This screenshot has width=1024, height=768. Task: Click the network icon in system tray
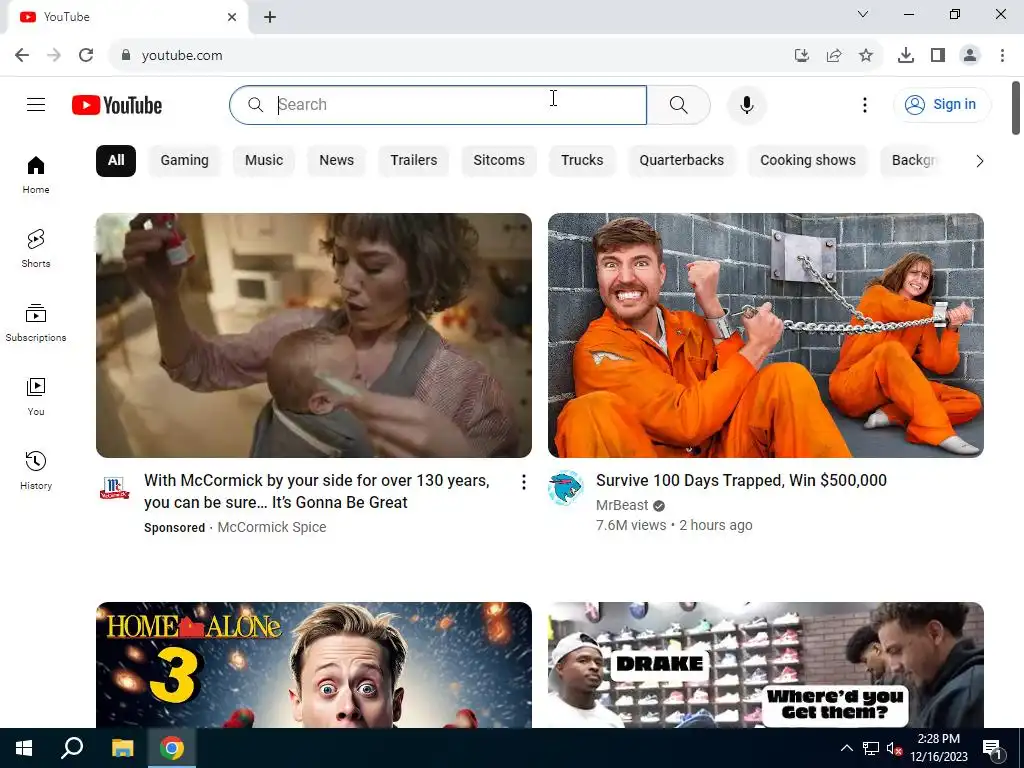(871, 748)
